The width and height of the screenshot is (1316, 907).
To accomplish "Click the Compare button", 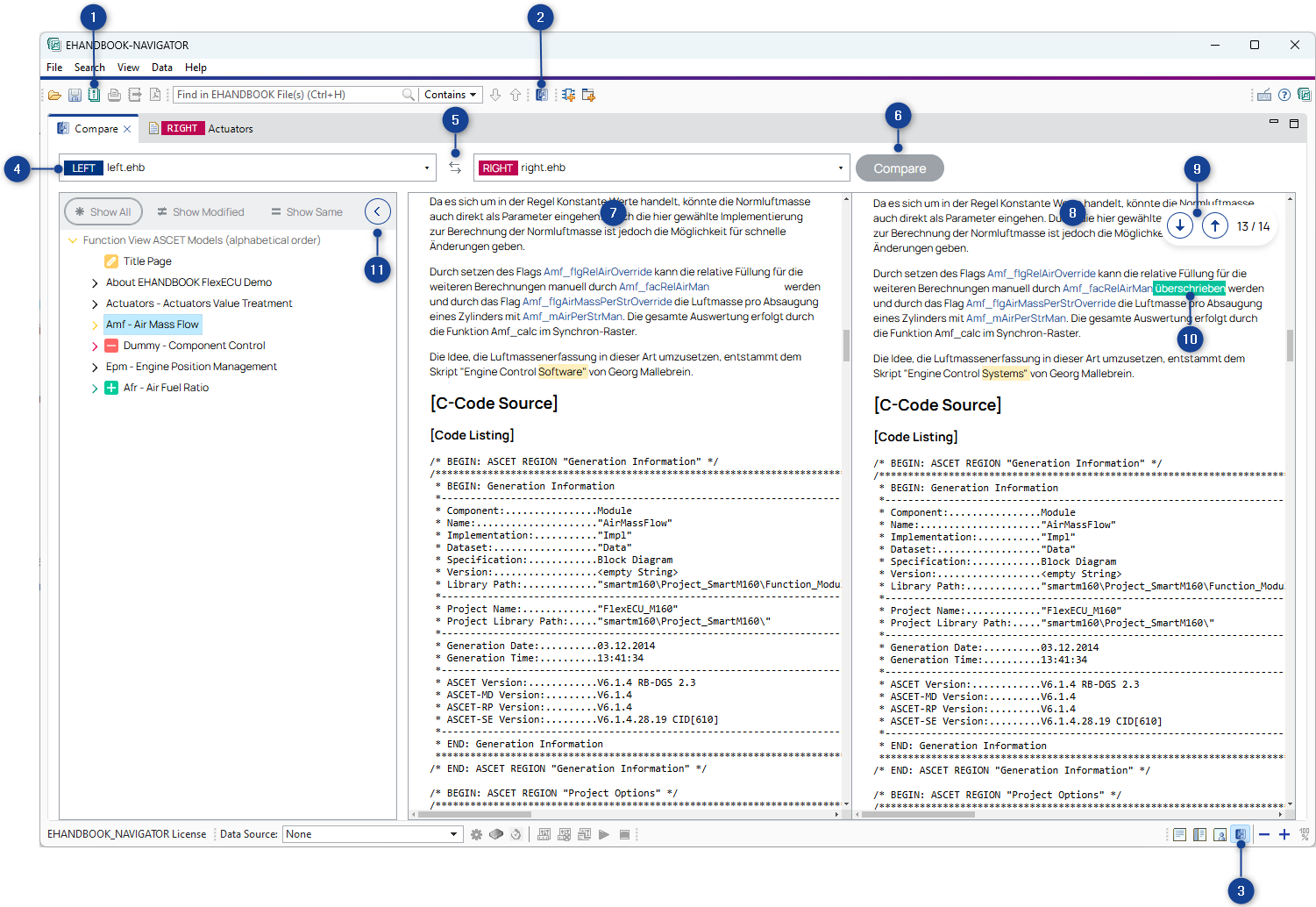I will tap(900, 168).
